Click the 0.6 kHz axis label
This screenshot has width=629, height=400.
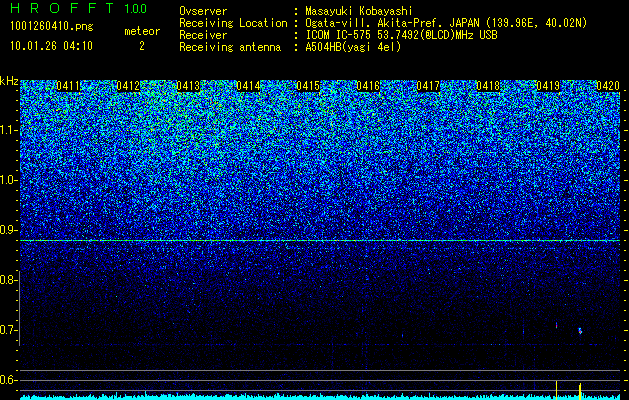(8, 380)
